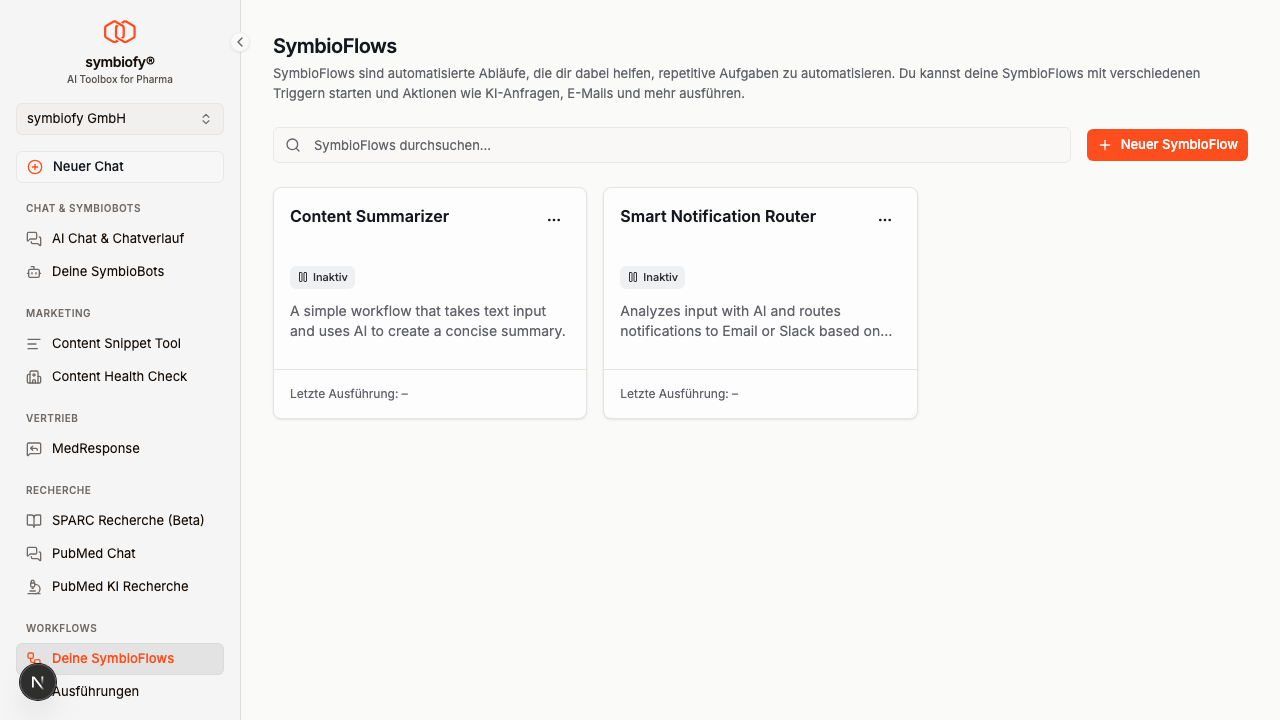Select the Content Health Check icon
Viewport: 1280px width, 720px height.
pyautogui.click(x=34, y=376)
